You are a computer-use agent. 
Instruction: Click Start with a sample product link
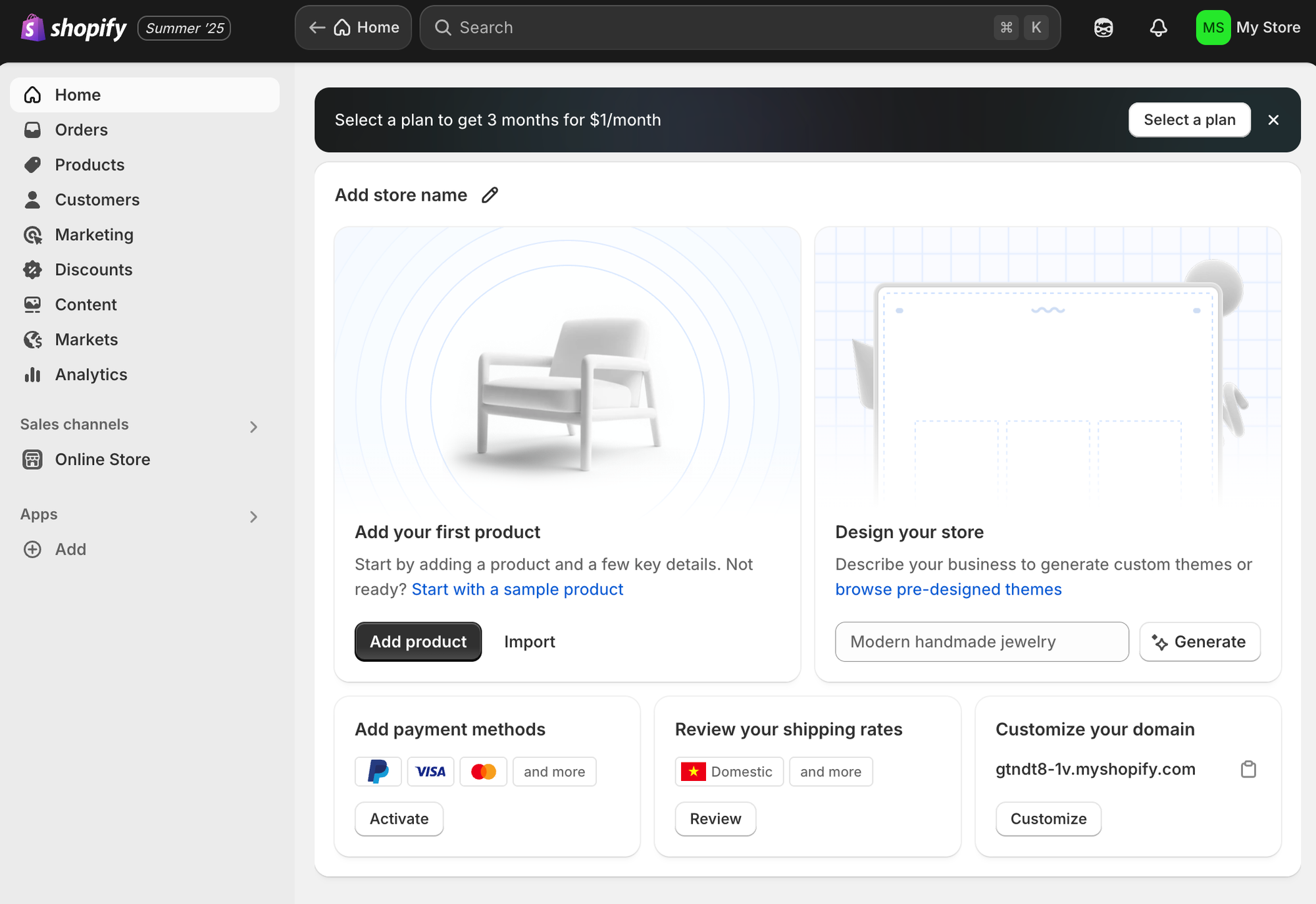click(x=517, y=590)
